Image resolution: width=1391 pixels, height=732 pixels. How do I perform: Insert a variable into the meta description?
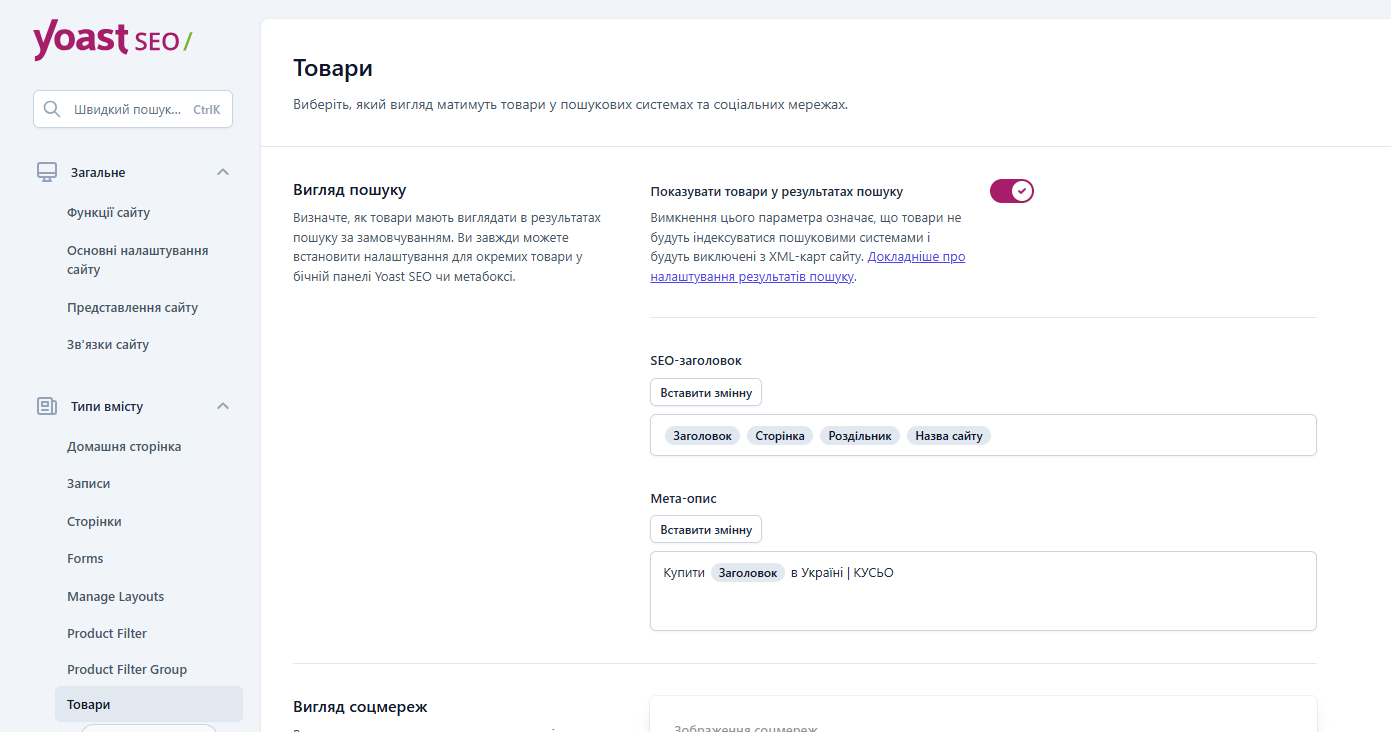click(706, 530)
